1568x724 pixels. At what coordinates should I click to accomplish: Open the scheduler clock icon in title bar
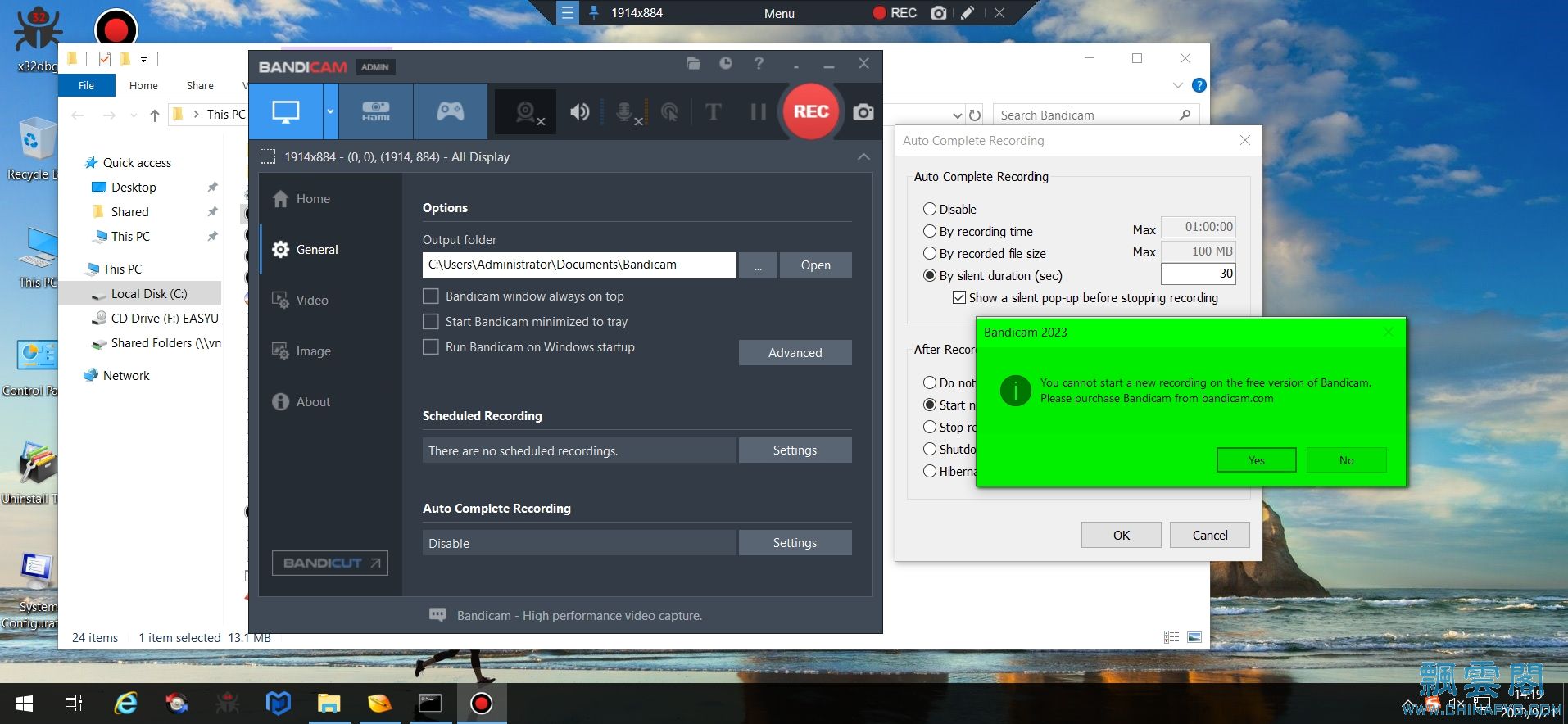[x=726, y=63]
